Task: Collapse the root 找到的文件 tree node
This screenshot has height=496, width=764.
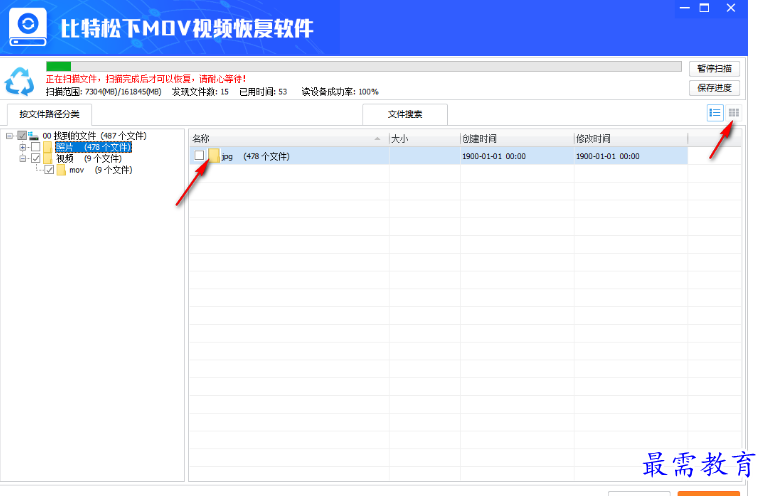Action: click(9, 135)
